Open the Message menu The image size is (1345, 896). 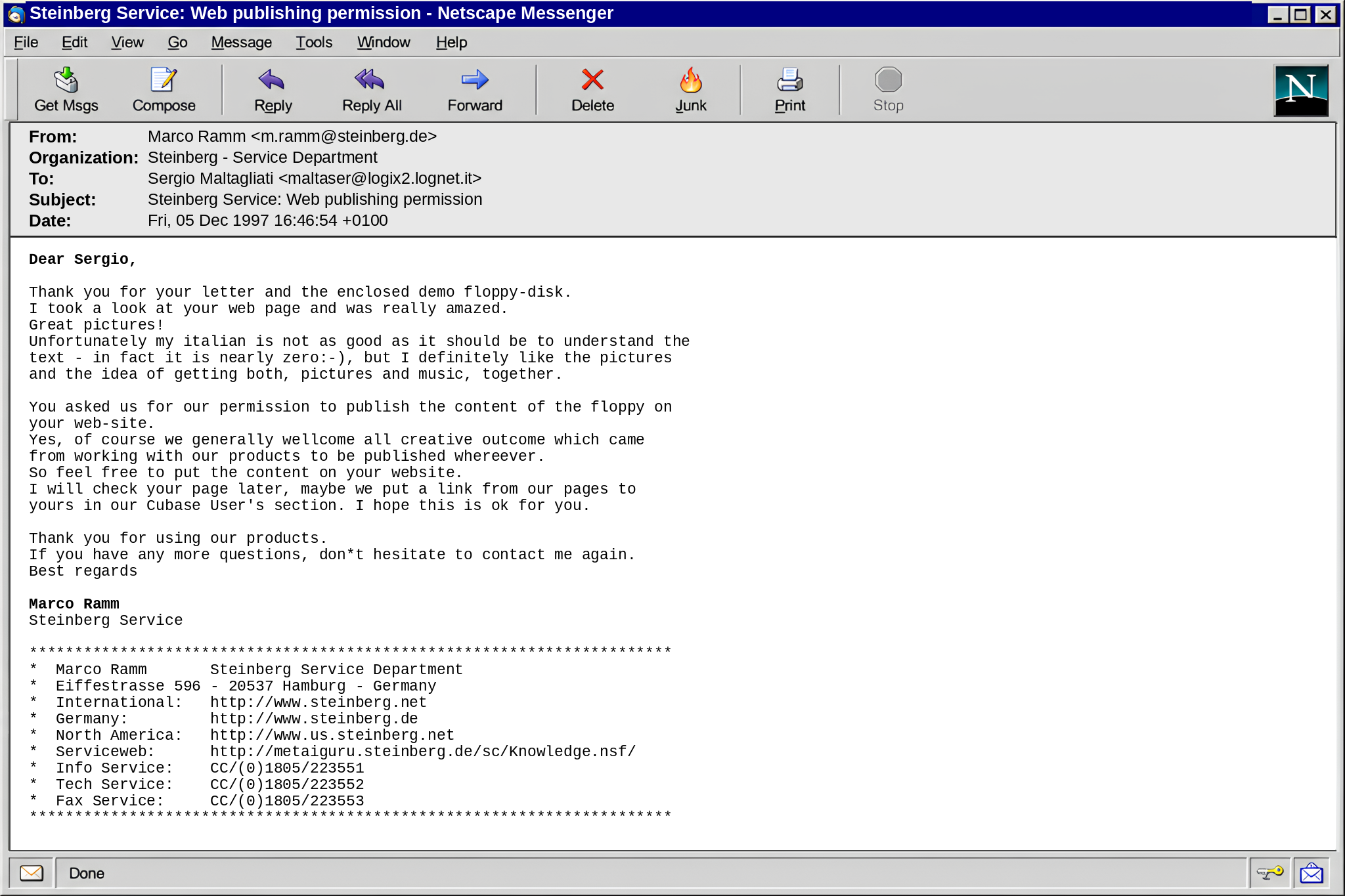(241, 43)
